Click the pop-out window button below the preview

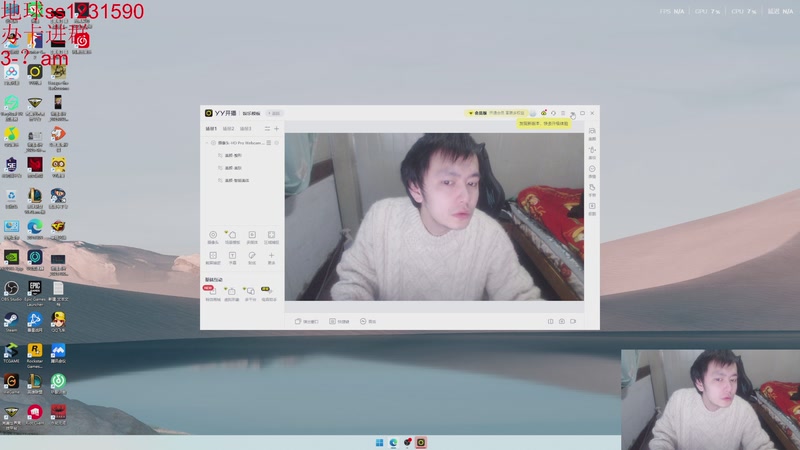click(307, 321)
